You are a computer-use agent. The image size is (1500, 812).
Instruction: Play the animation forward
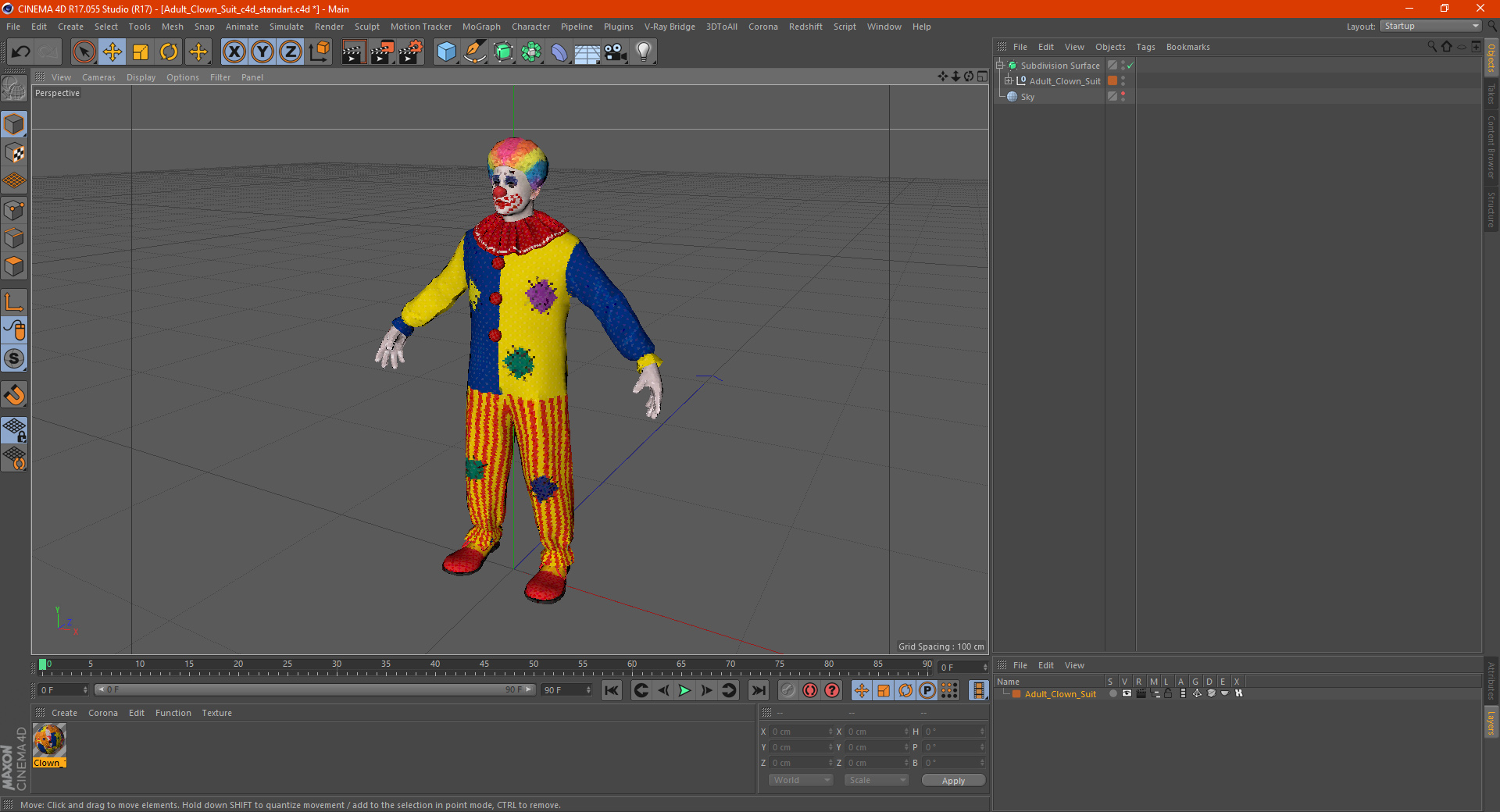click(684, 690)
